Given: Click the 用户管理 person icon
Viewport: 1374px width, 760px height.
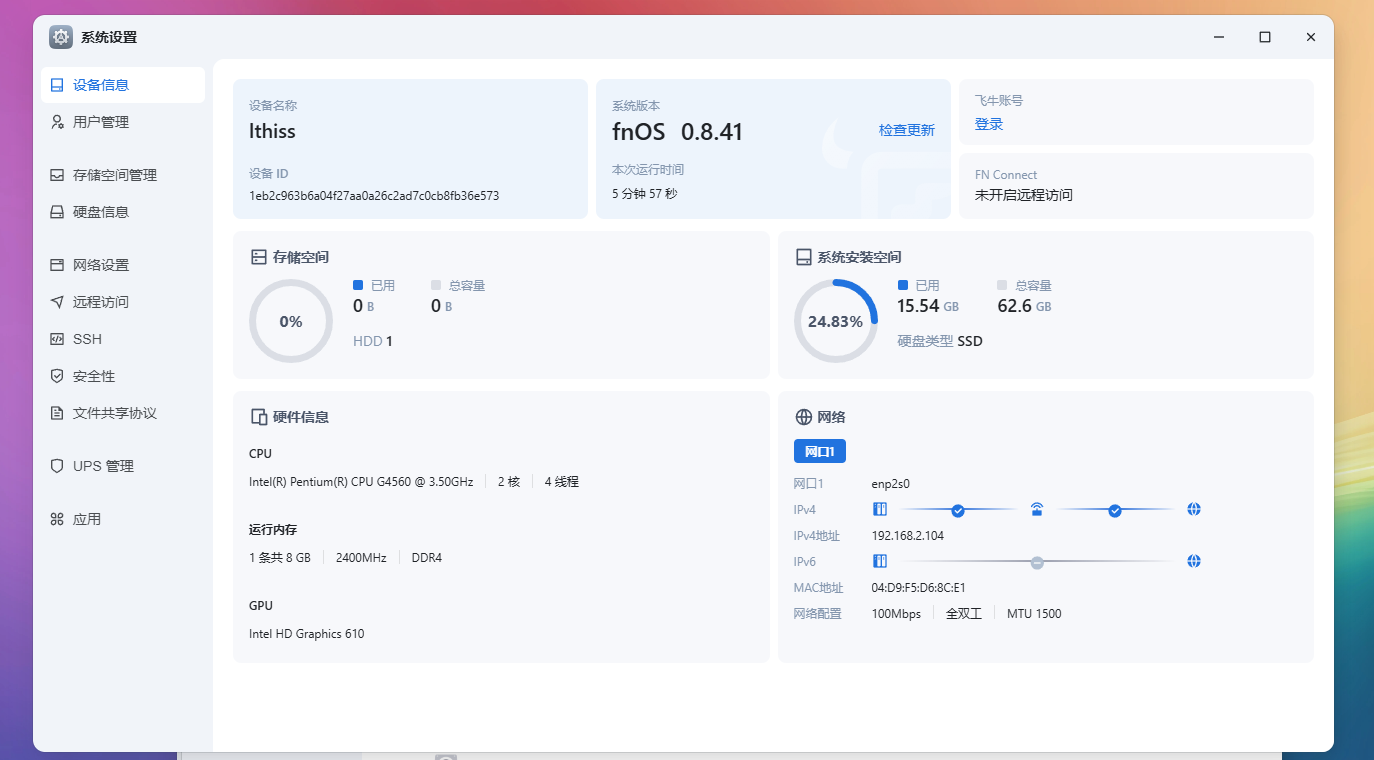Looking at the screenshot, I should coord(57,122).
